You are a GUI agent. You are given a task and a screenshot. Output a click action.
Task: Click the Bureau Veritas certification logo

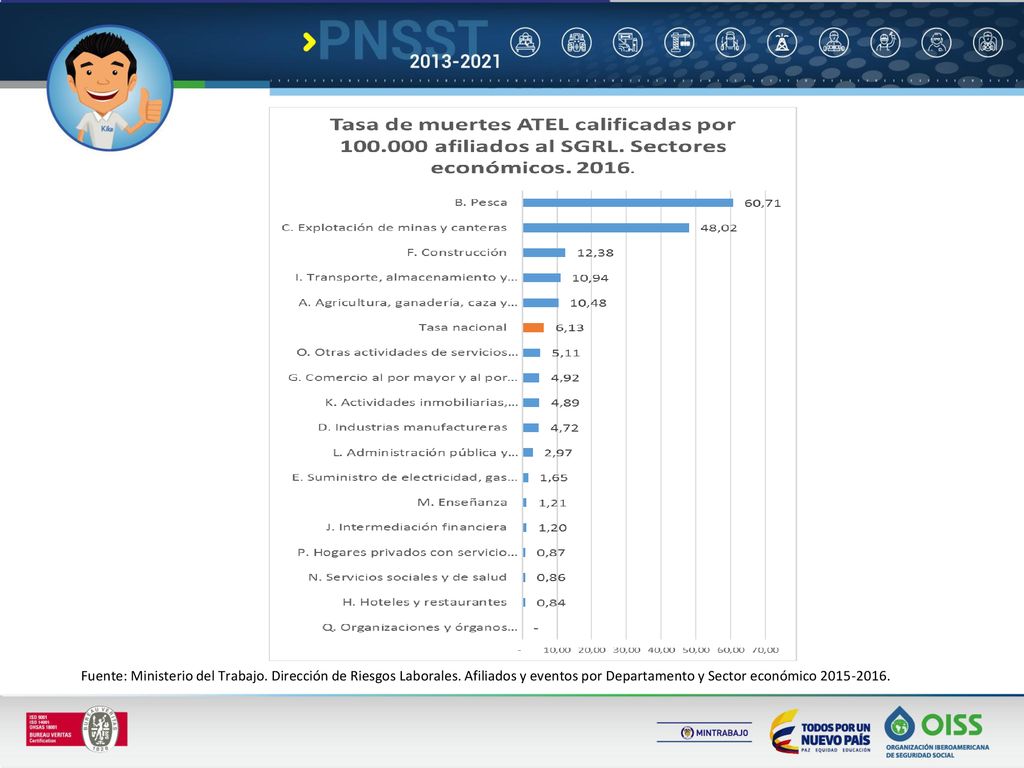pos(76,729)
